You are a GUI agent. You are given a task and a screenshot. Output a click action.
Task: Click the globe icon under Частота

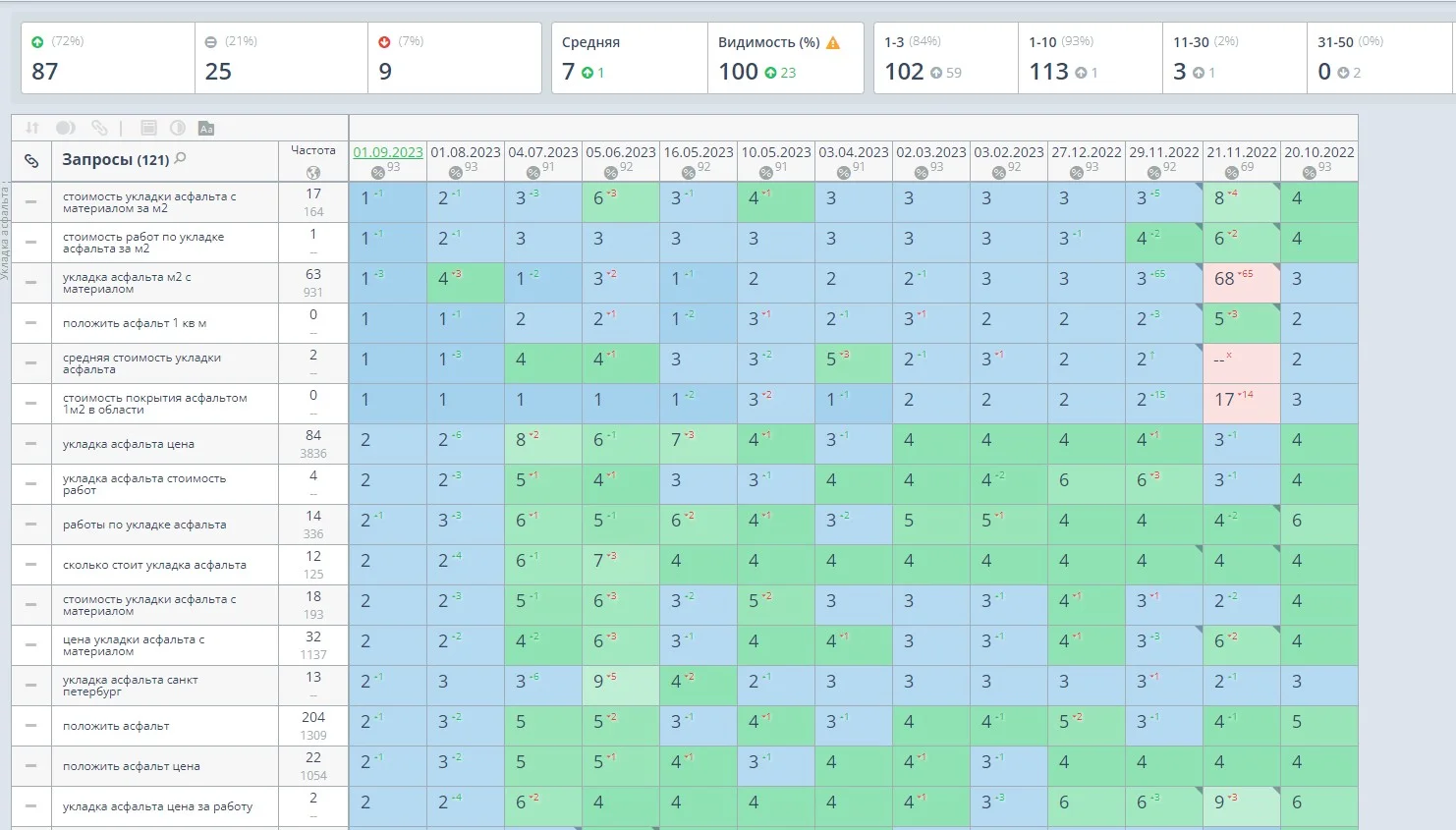313,172
